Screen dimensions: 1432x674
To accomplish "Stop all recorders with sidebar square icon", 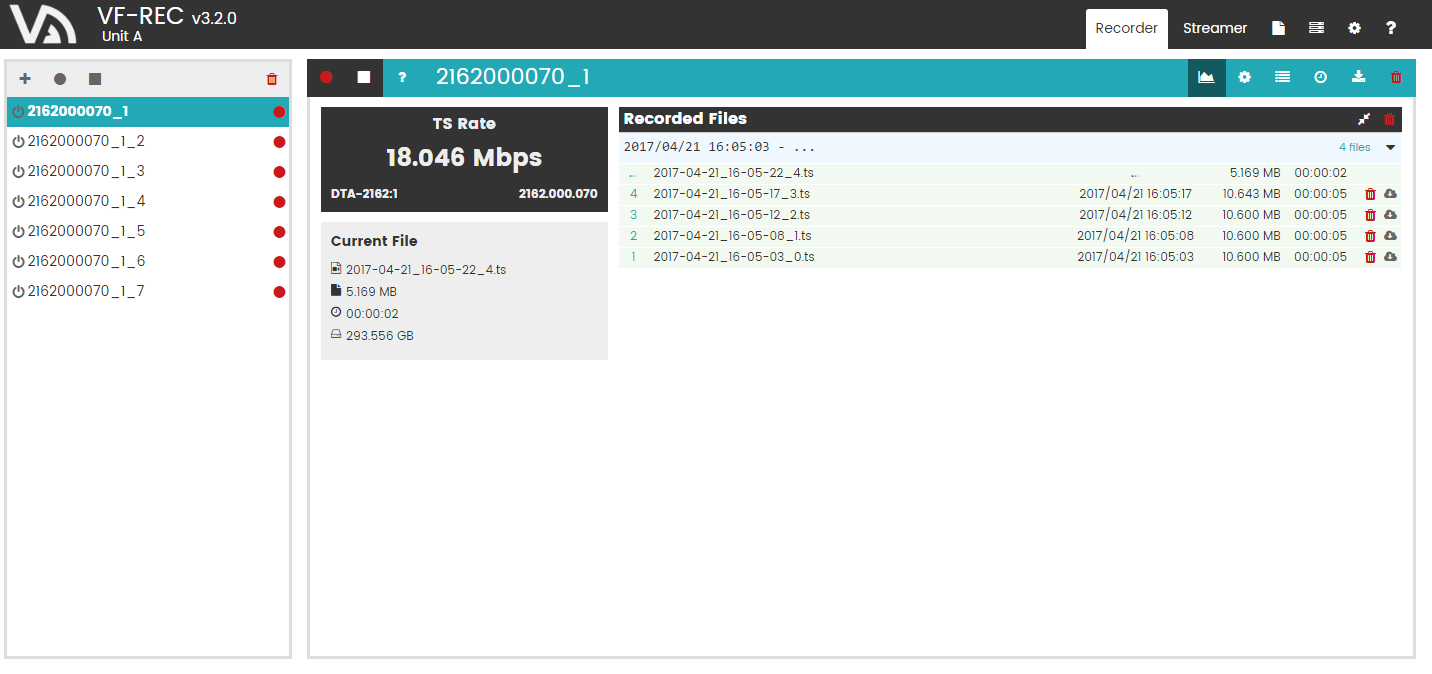I will (x=95, y=79).
